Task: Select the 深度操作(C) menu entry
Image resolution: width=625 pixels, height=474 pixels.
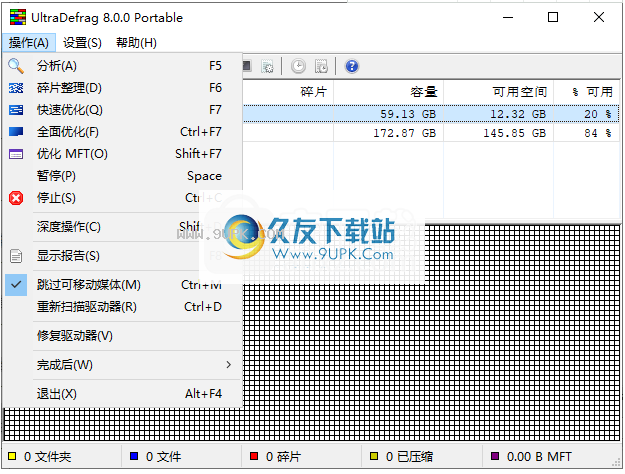Action: [123, 227]
